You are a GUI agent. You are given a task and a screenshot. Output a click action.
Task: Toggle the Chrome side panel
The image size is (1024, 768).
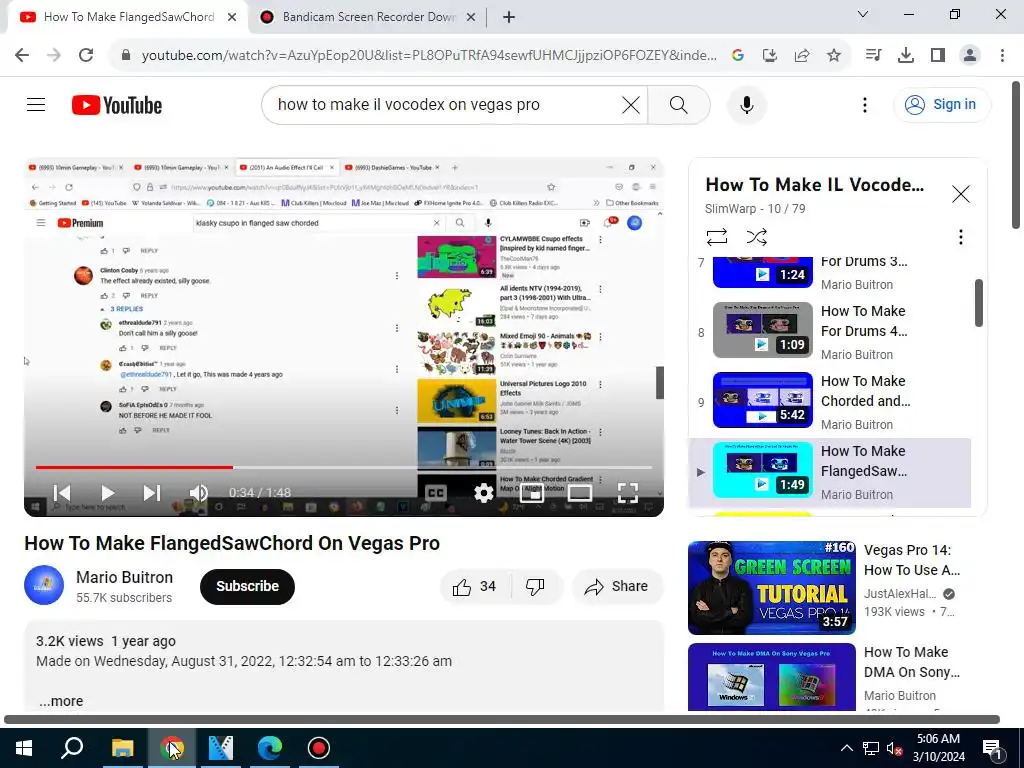(x=938, y=55)
